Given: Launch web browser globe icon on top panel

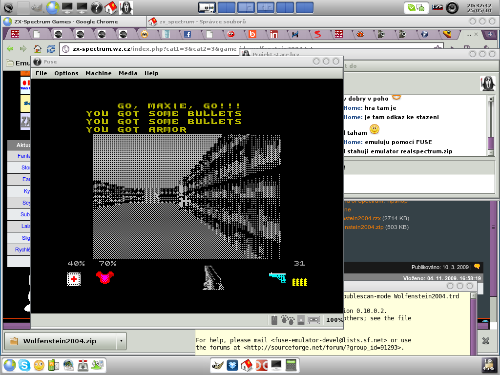Looking at the screenshot, I should [x=52, y=7].
